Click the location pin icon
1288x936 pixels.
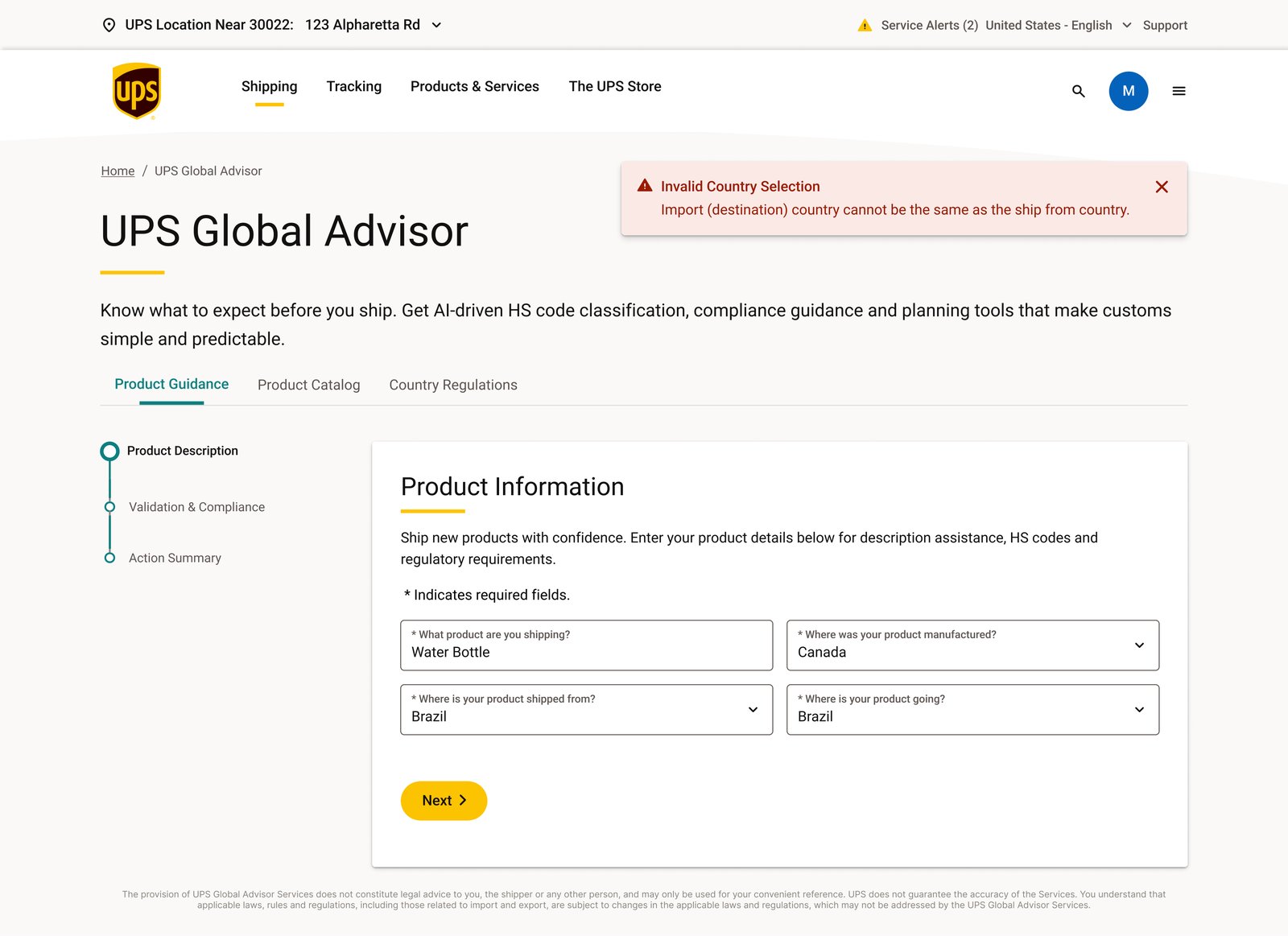click(x=109, y=25)
